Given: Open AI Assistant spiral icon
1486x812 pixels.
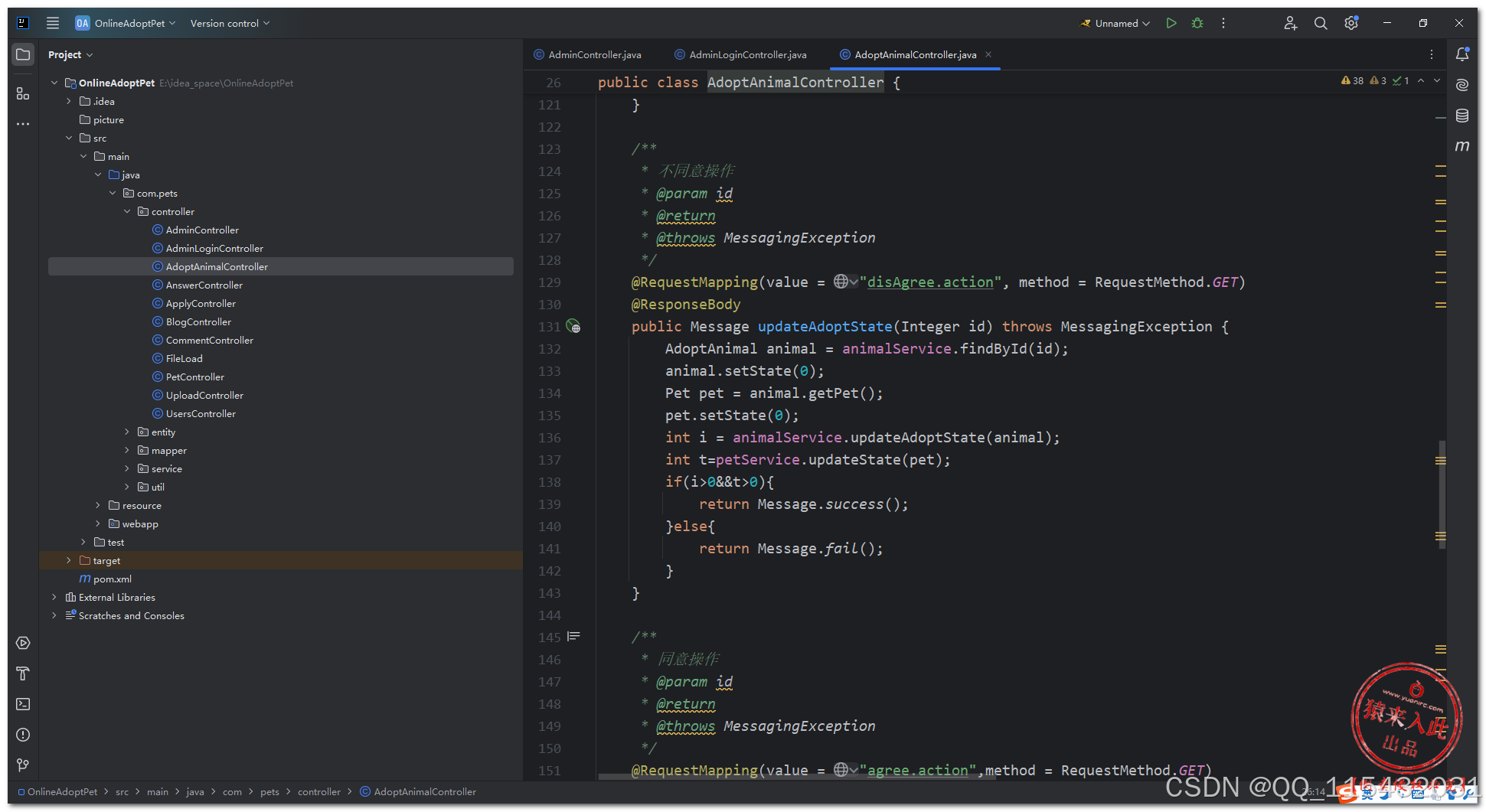Looking at the screenshot, I should click(x=1462, y=85).
